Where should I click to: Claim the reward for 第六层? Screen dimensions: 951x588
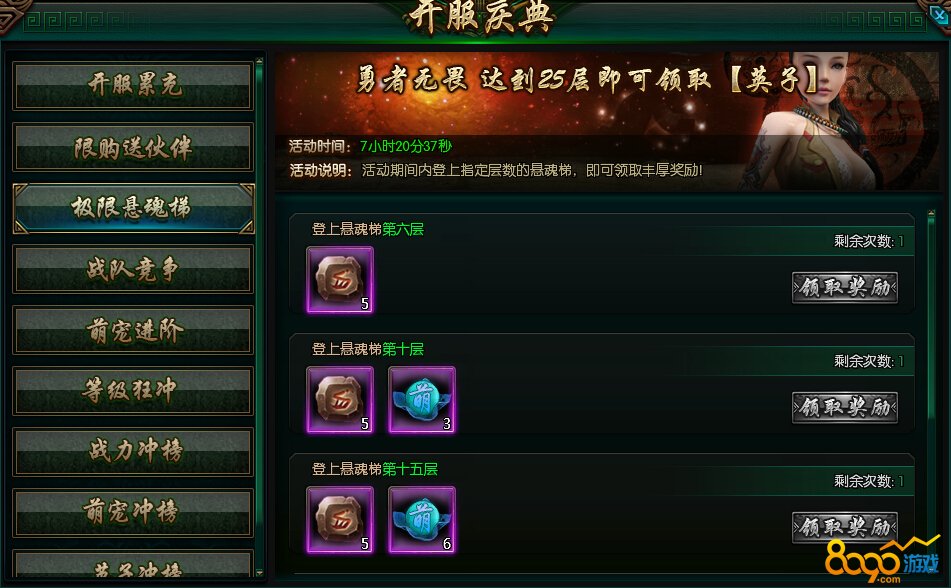click(x=845, y=288)
